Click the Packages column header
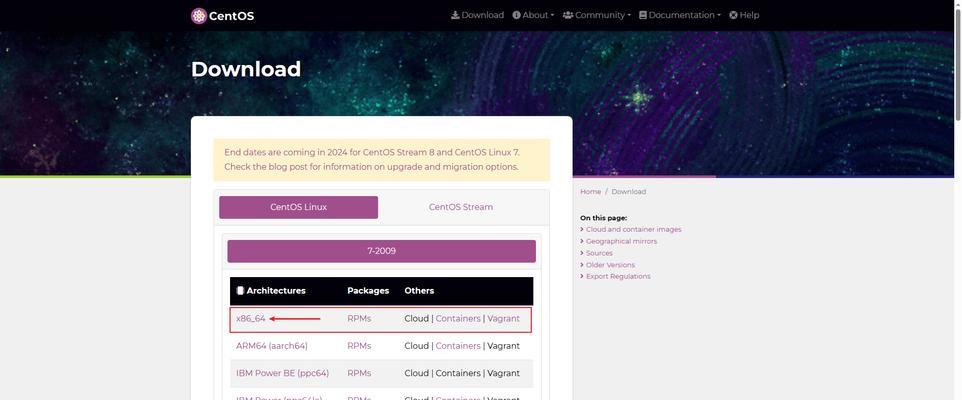The width and height of the screenshot is (962, 400). pyautogui.click(x=368, y=291)
